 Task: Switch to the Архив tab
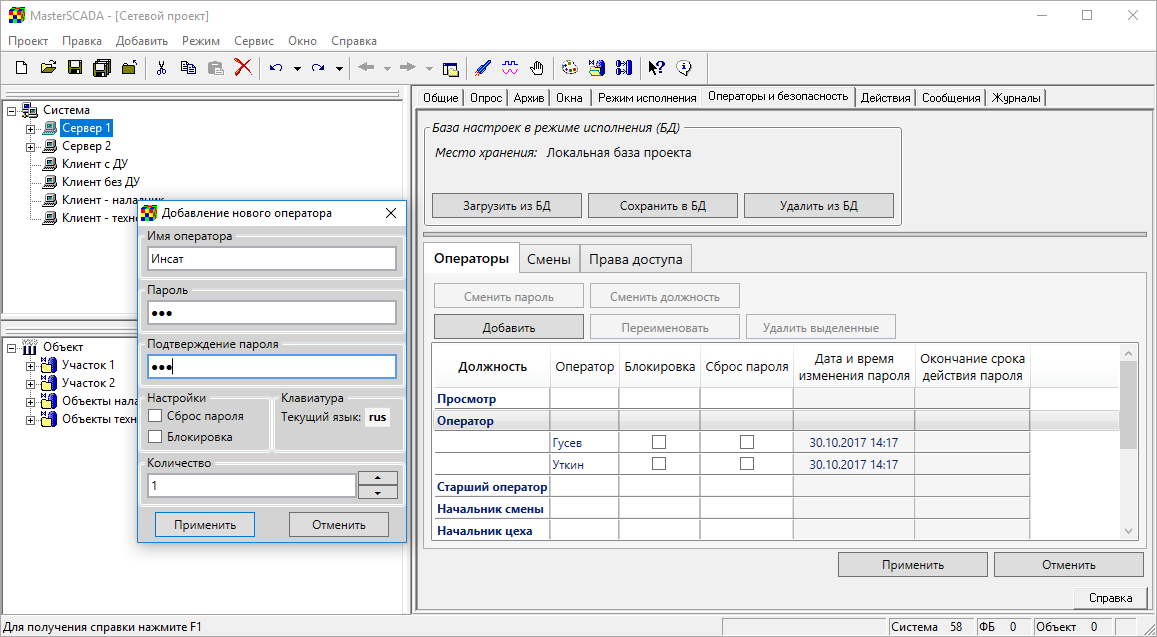click(x=528, y=97)
